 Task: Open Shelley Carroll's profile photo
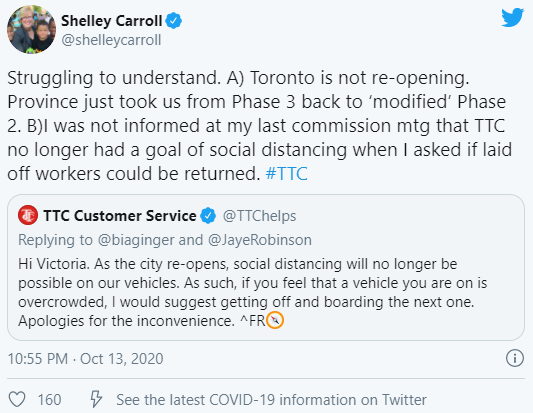[x=31, y=30]
